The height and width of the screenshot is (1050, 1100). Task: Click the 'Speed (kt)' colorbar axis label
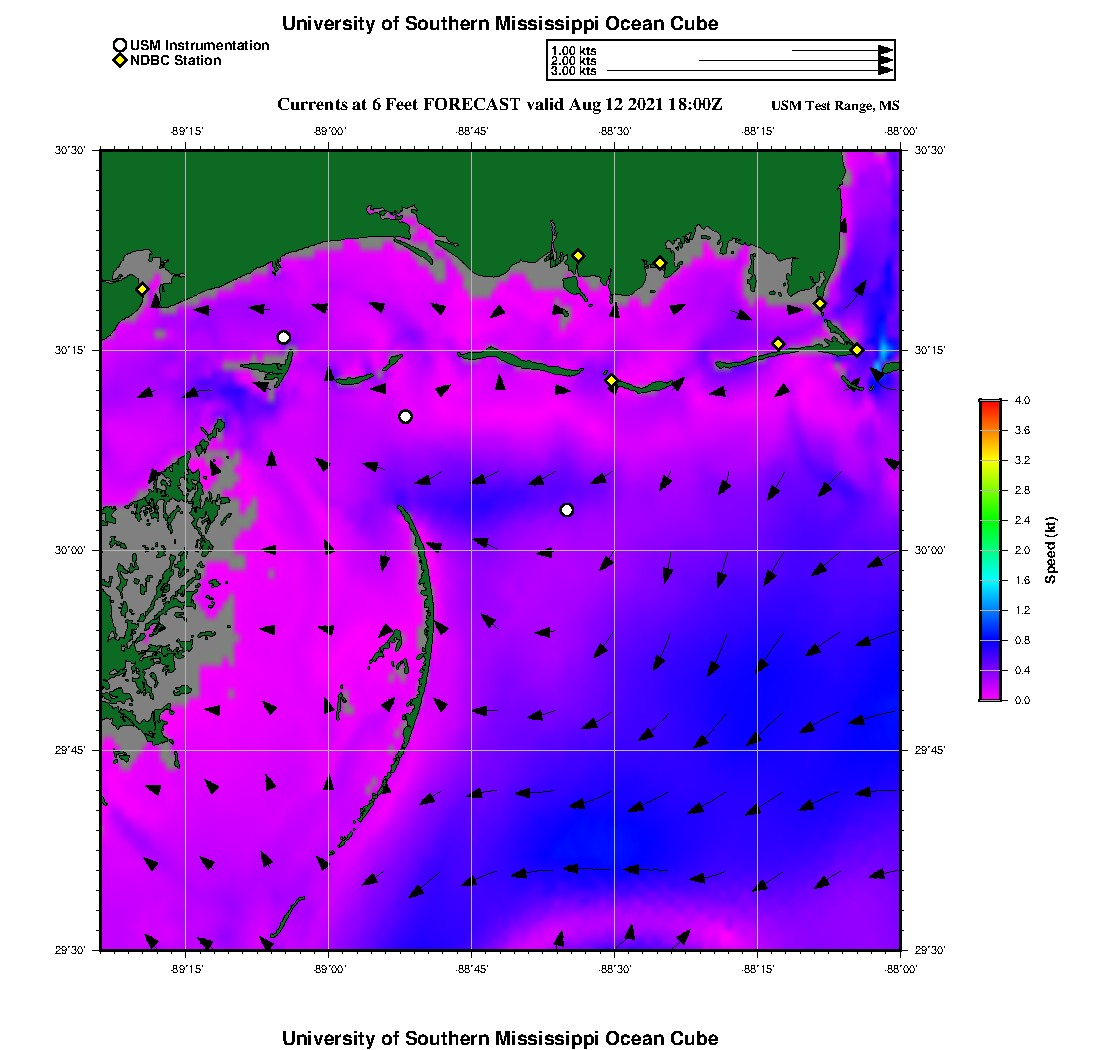coord(1050,551)
